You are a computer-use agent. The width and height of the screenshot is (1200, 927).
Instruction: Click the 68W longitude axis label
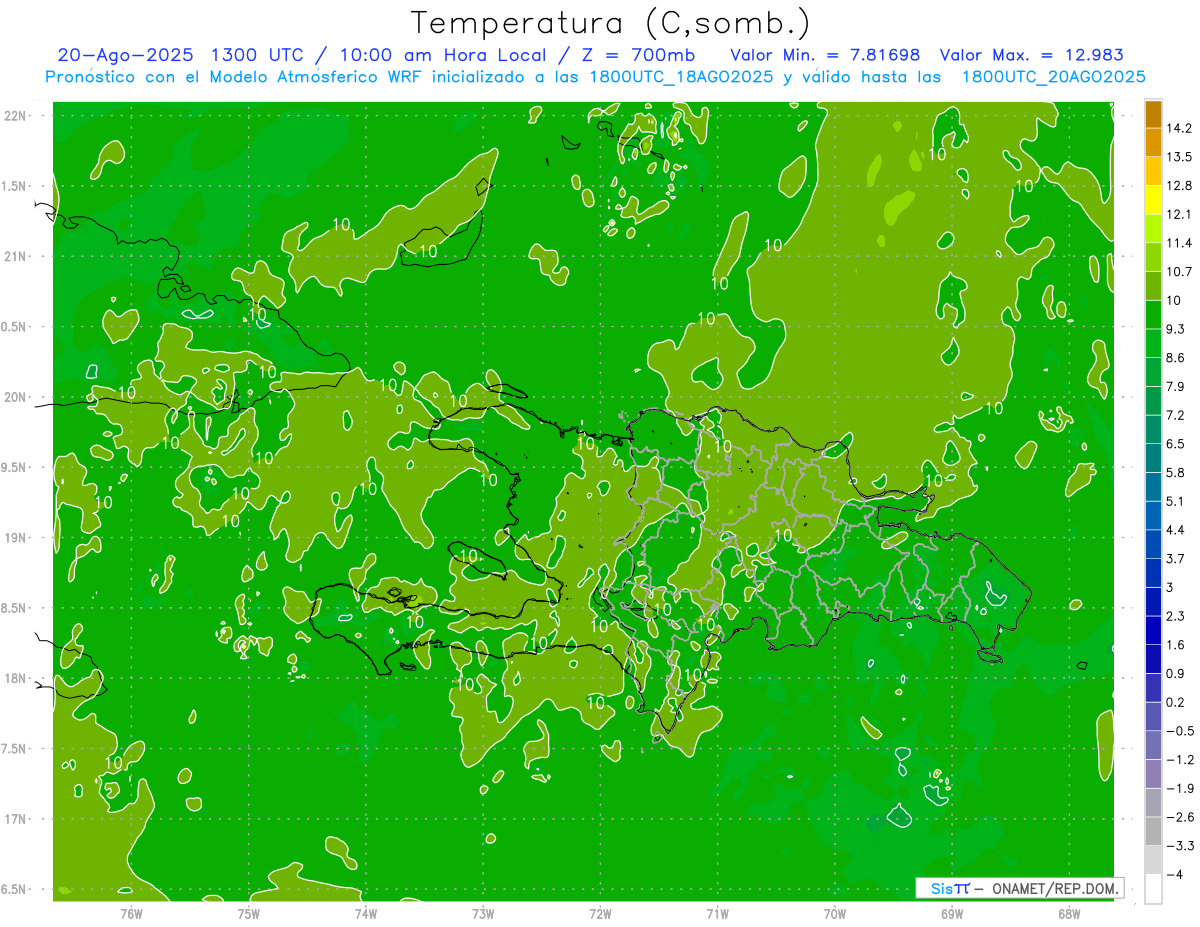point(1069,913)
